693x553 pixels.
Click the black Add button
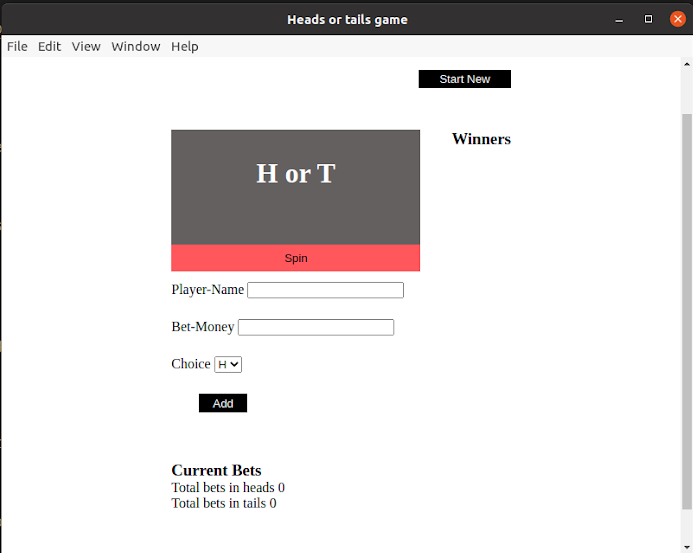223,403
